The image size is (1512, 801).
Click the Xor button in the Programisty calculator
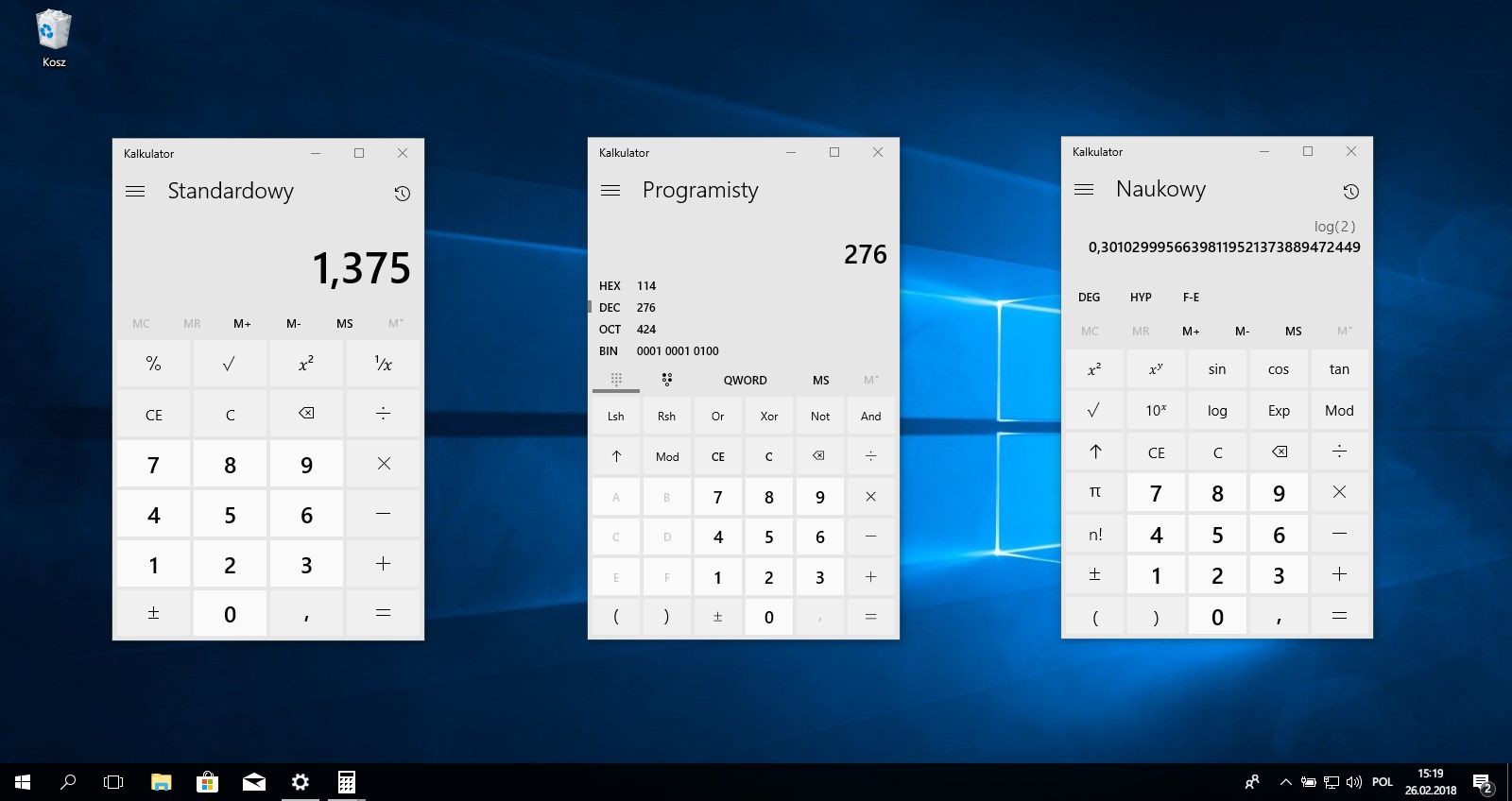[769, 416]
